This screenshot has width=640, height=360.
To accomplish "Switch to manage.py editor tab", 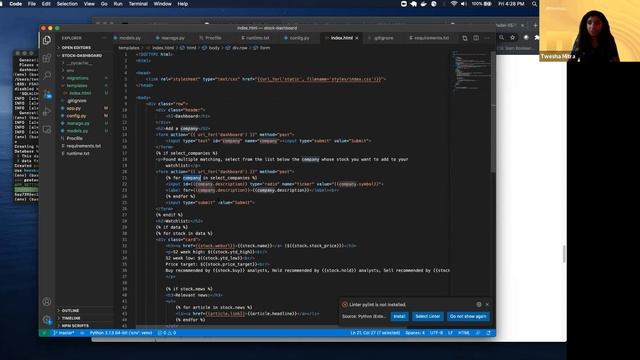I will pyautogui.click(x=173, y=38).
